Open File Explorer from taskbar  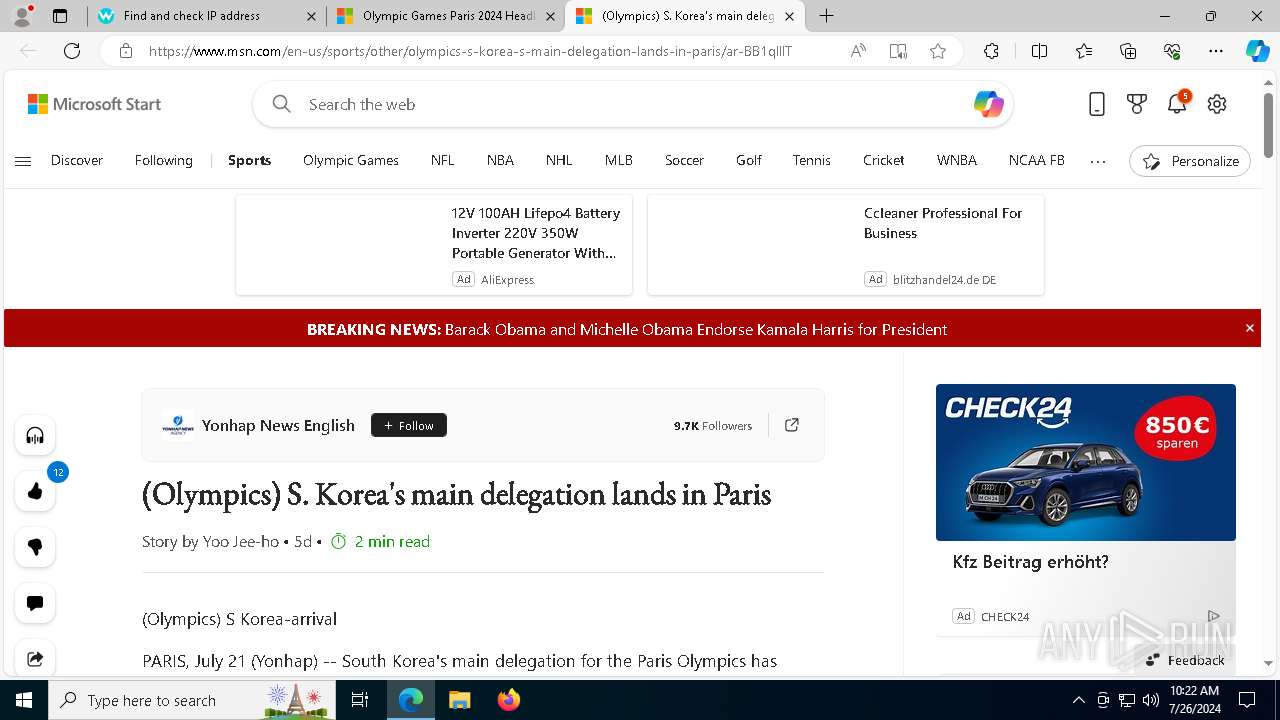(459, 700)
